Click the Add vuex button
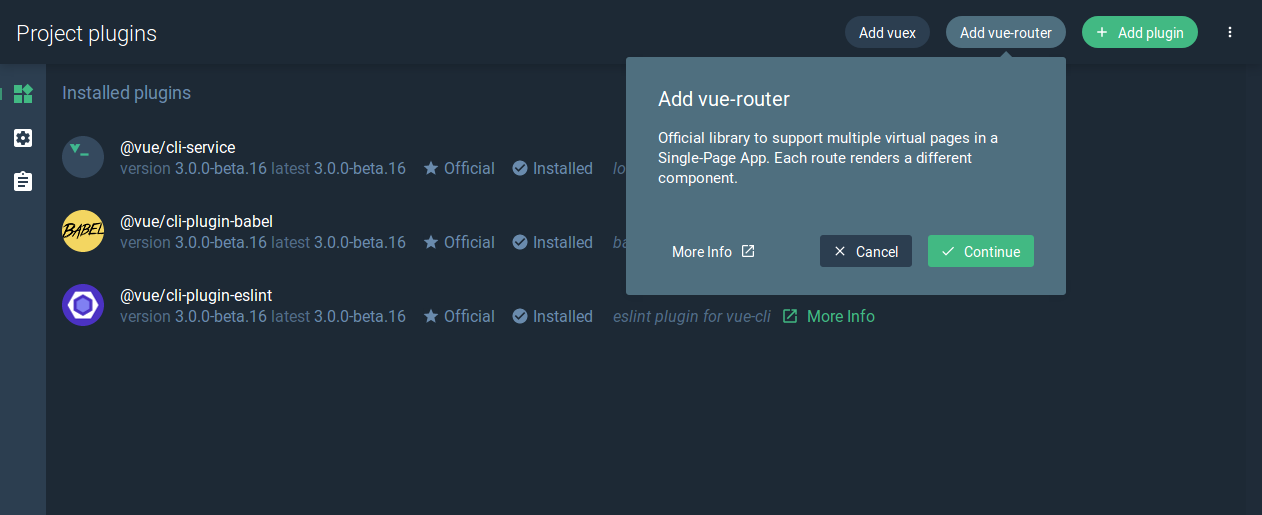The width and height of the screenshot is (1262, 515). pyautogui.click(x=887, y=33)
